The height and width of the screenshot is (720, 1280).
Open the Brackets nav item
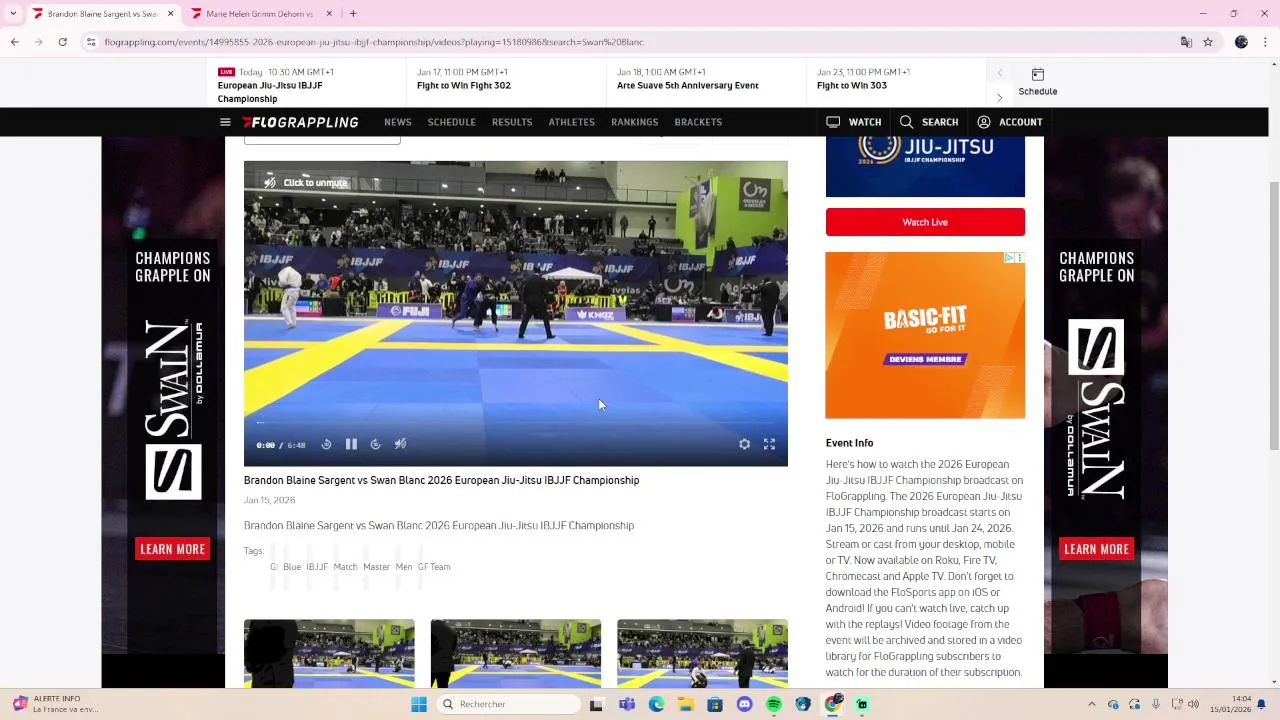point(698,122)
